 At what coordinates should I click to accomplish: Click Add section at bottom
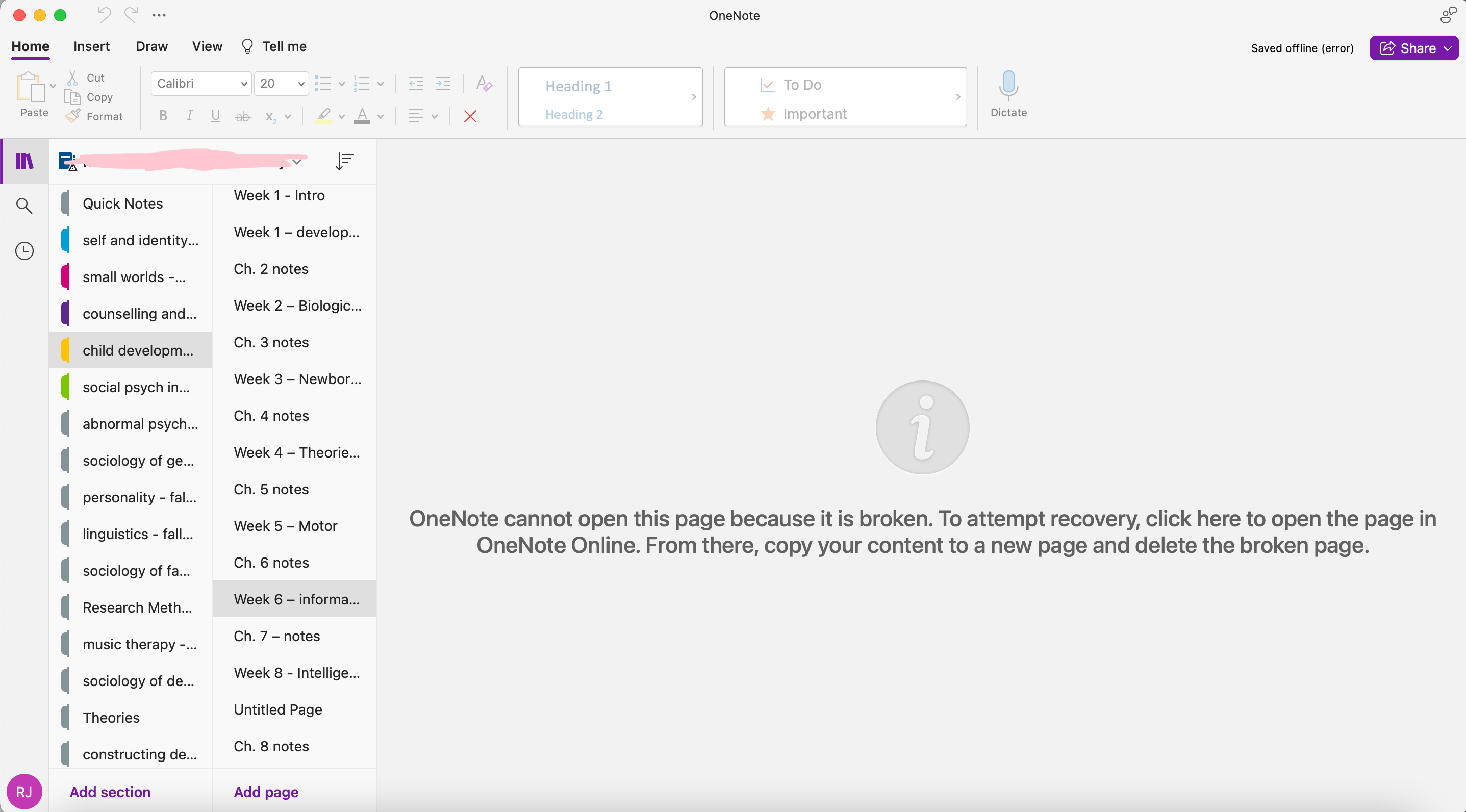[x=110, y=792]
